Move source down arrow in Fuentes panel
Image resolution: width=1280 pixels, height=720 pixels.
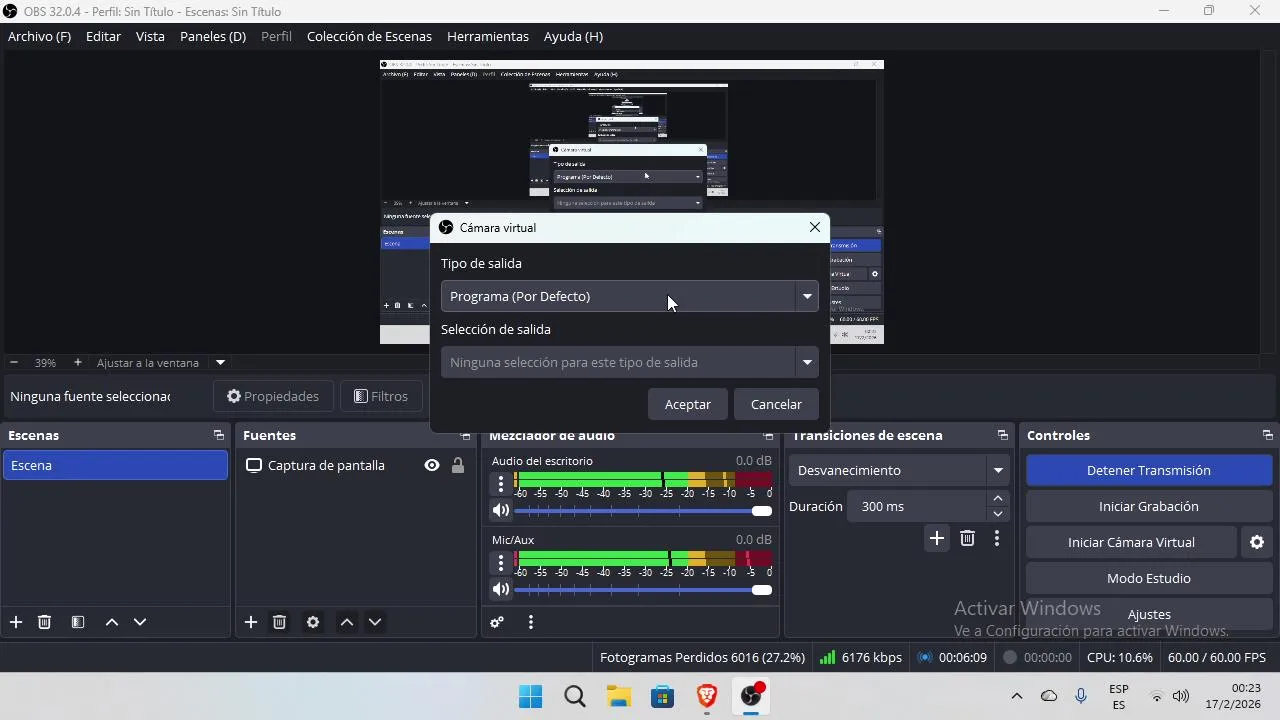pyautogui.click(x=375, y=622)
